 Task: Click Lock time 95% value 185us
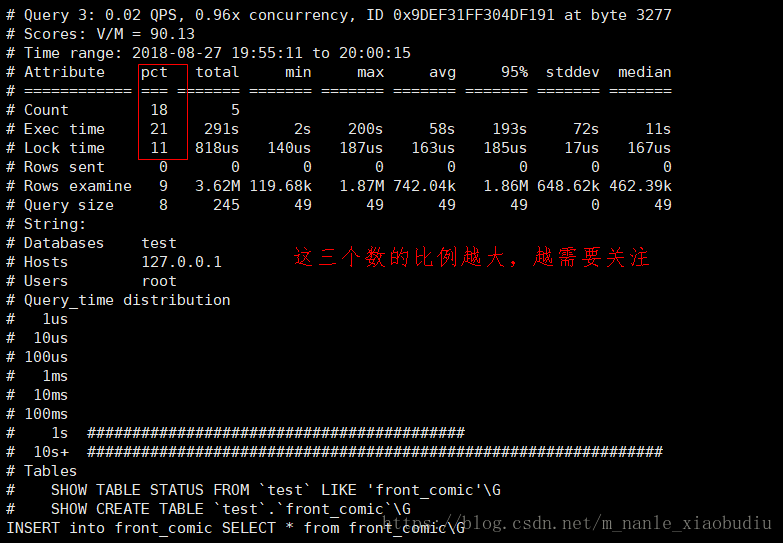pos(505,148)
